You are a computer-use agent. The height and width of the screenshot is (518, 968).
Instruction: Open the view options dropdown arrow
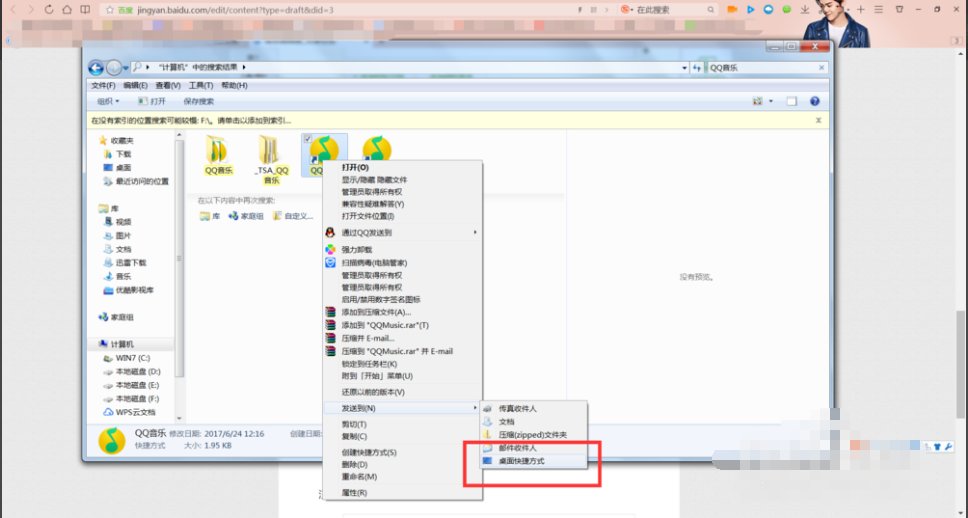coord(770,101)
